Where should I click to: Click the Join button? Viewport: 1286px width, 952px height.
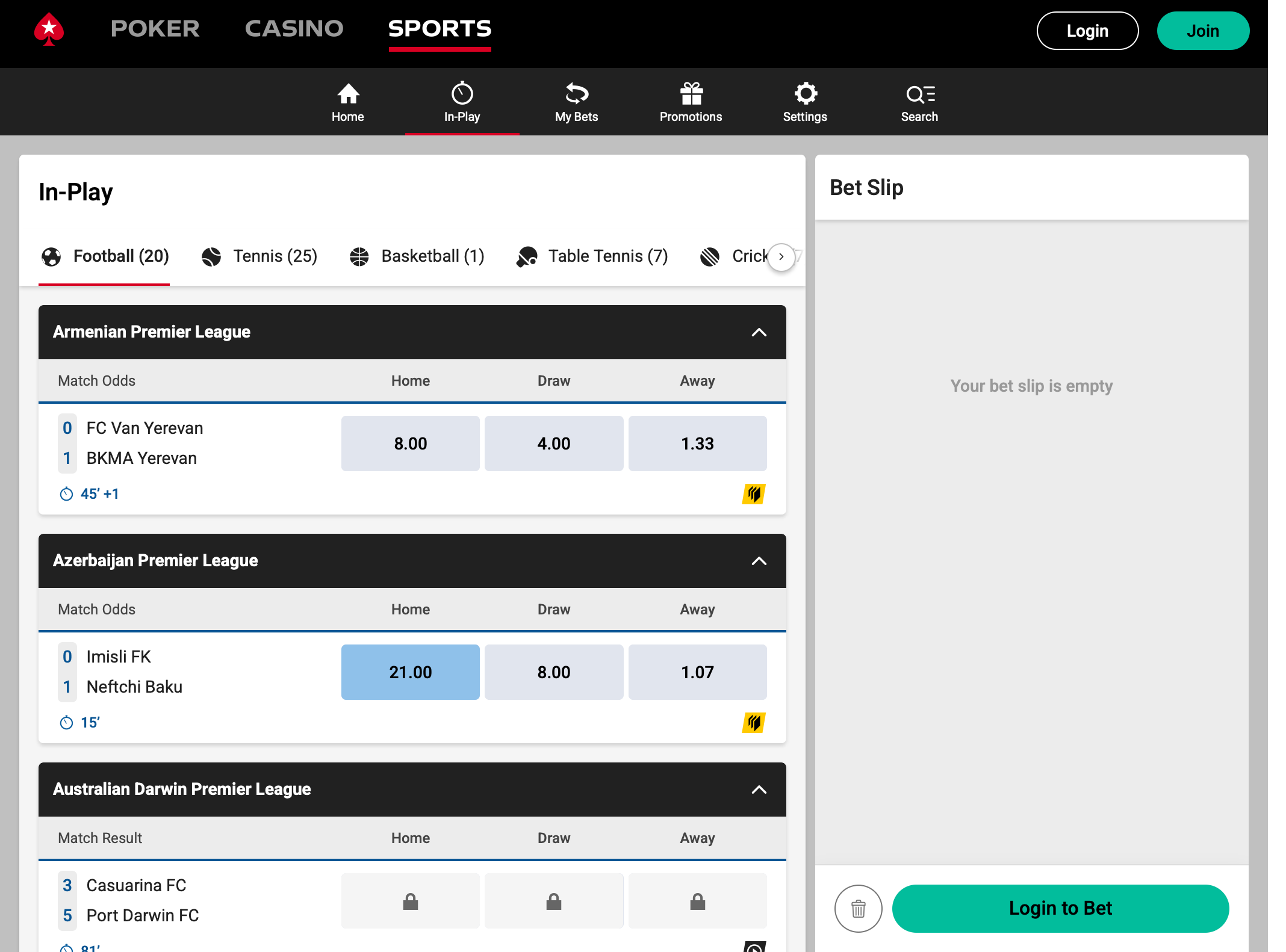tap(1202, 31)
